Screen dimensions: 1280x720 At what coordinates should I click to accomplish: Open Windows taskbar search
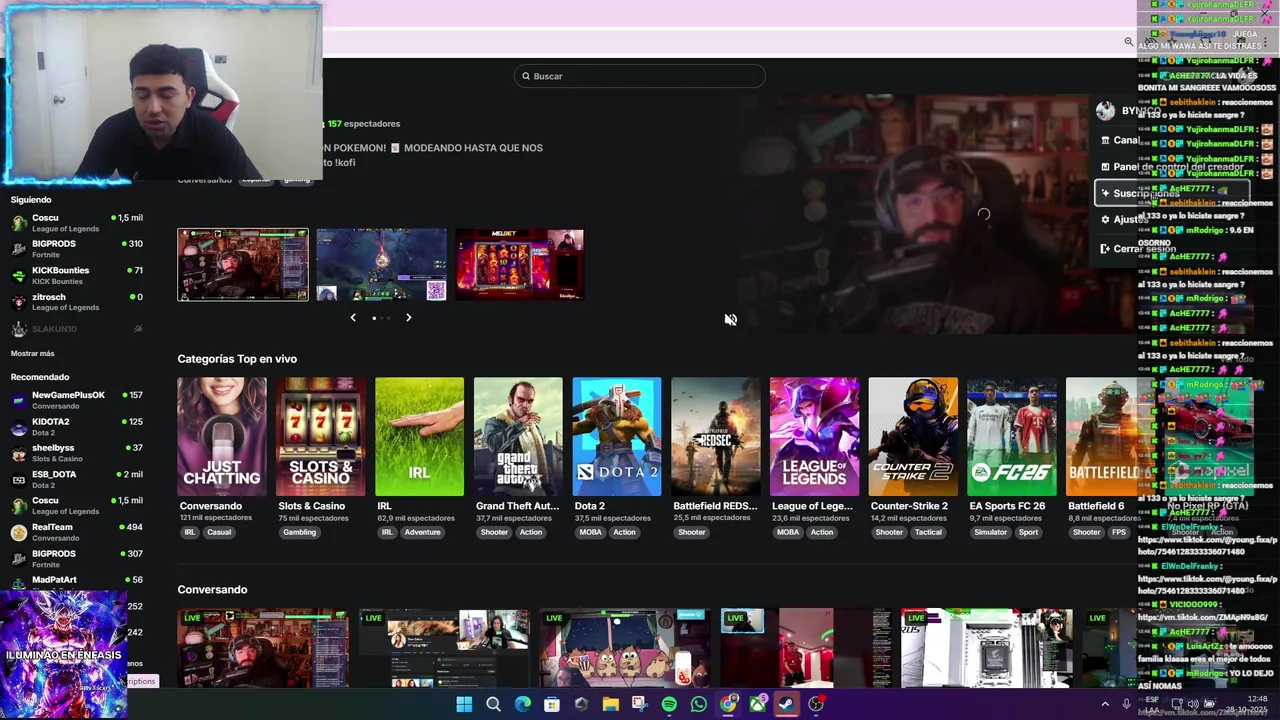coord(493,704)
